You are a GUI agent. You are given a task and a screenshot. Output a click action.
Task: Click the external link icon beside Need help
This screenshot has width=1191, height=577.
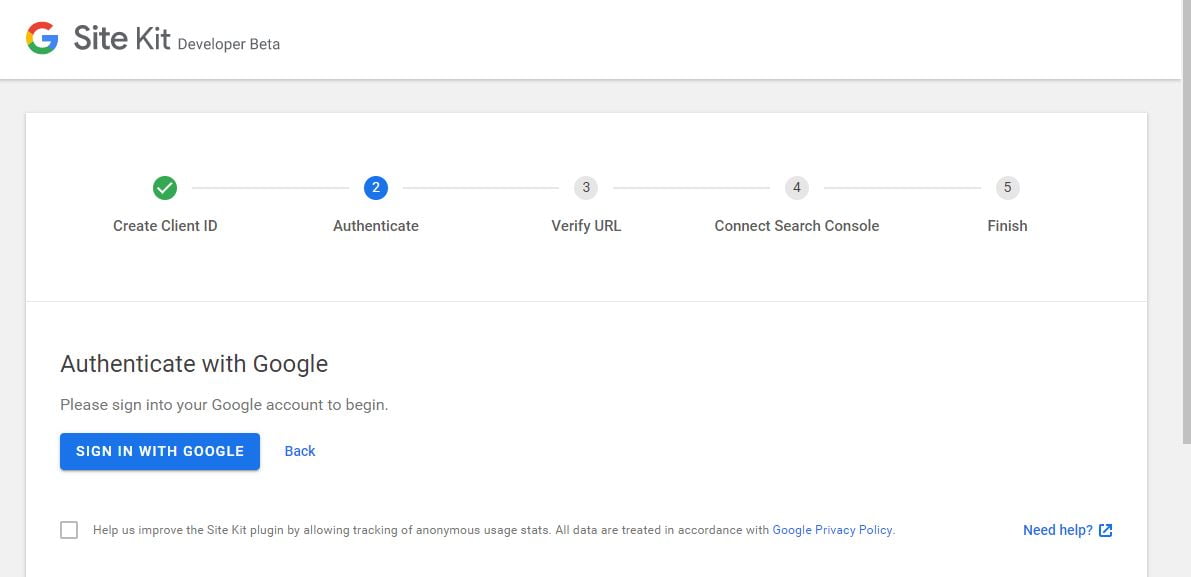click(1105, 530)
